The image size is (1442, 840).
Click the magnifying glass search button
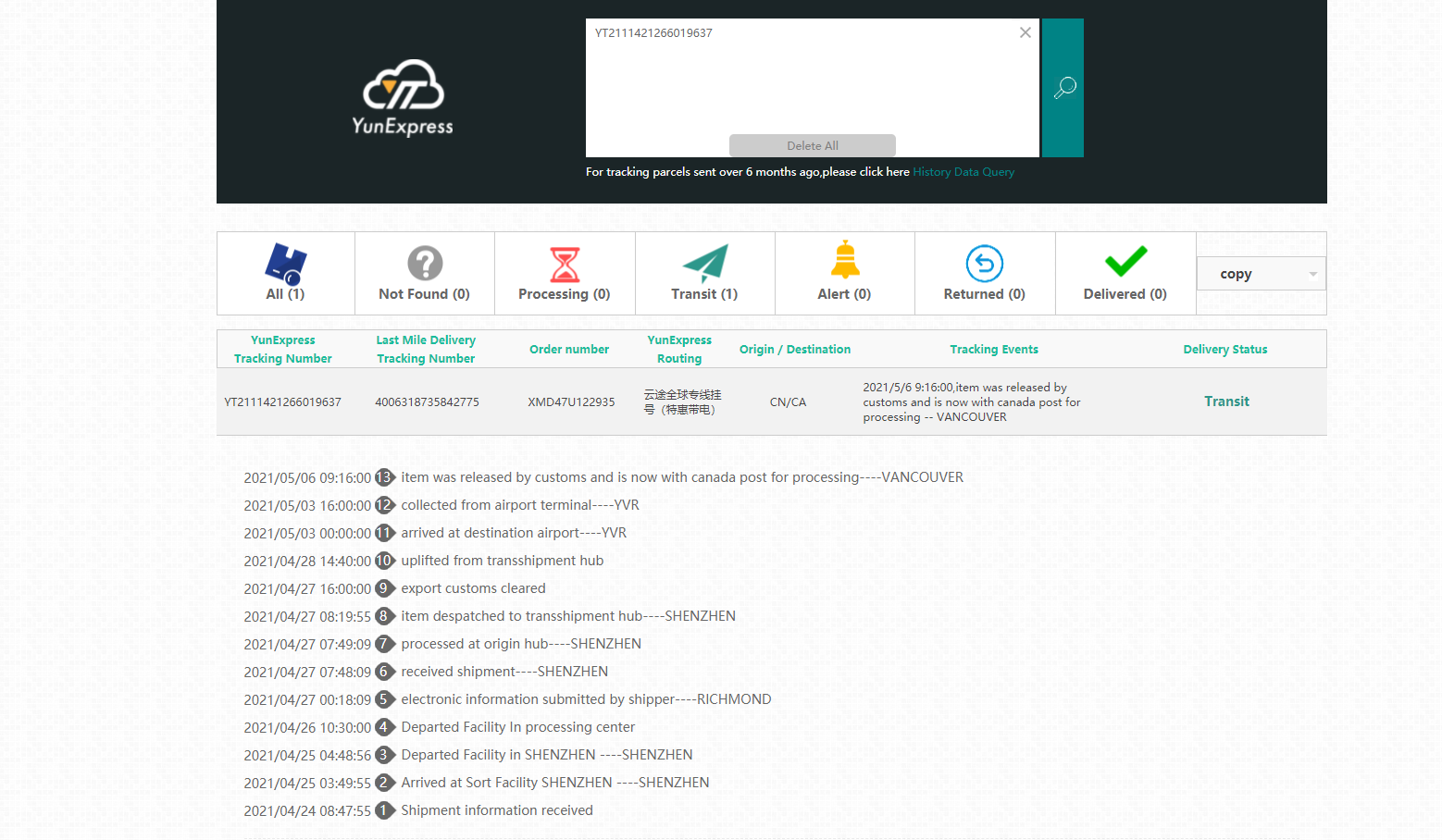click(1063, 88)
